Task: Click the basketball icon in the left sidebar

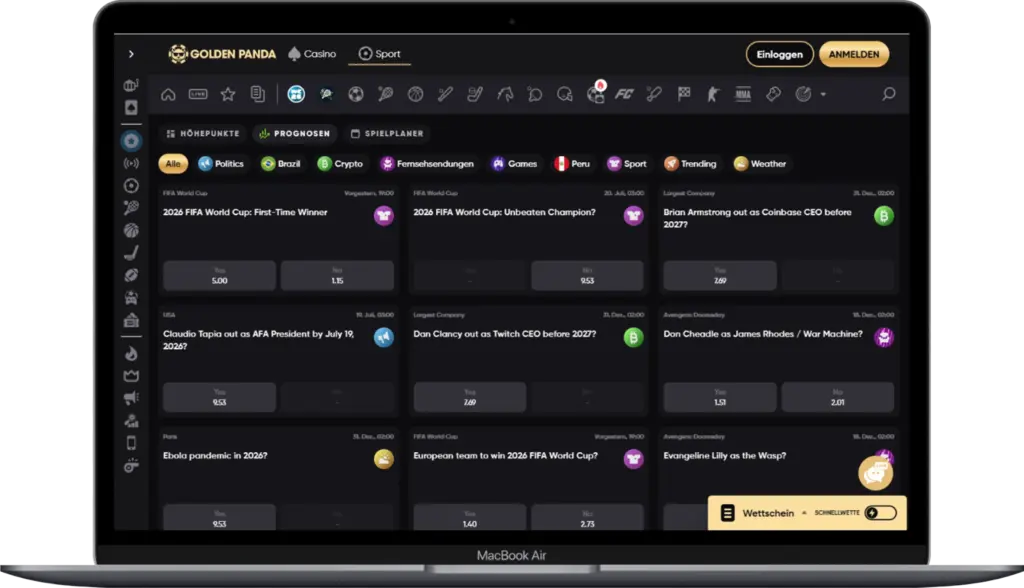Action: 131,231
